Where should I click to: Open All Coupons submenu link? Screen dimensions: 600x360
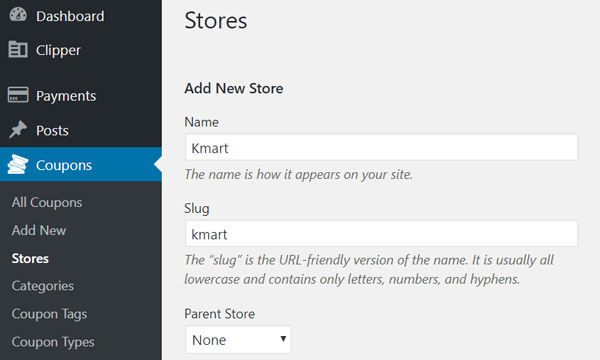pyautogui.click(x=47, y=202)
